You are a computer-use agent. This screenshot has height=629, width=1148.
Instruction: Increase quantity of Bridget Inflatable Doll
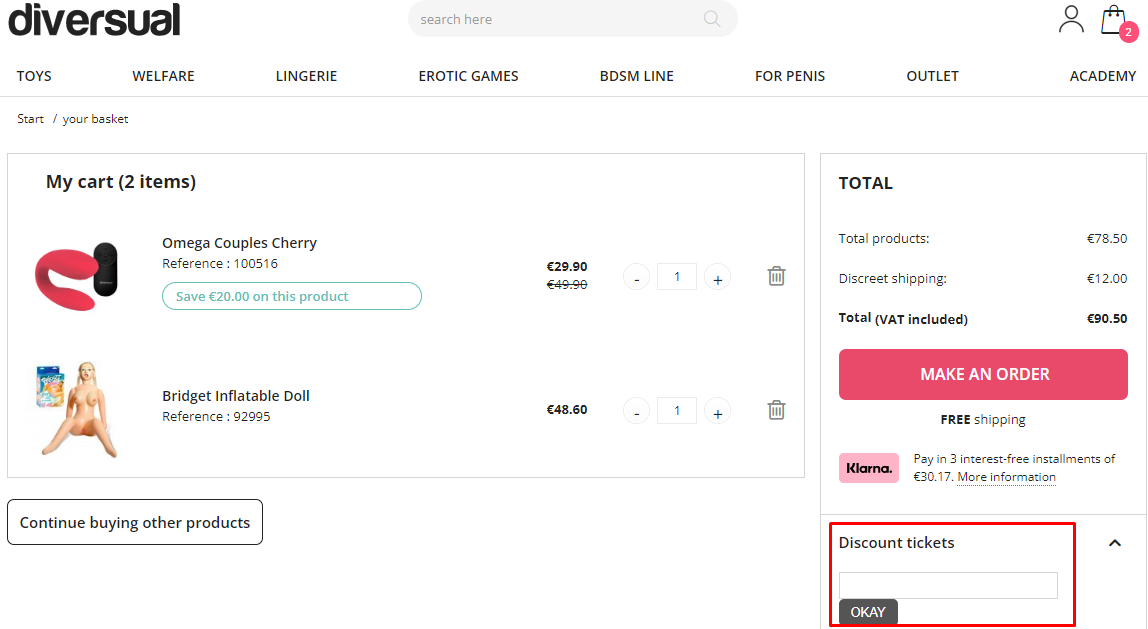718,412
